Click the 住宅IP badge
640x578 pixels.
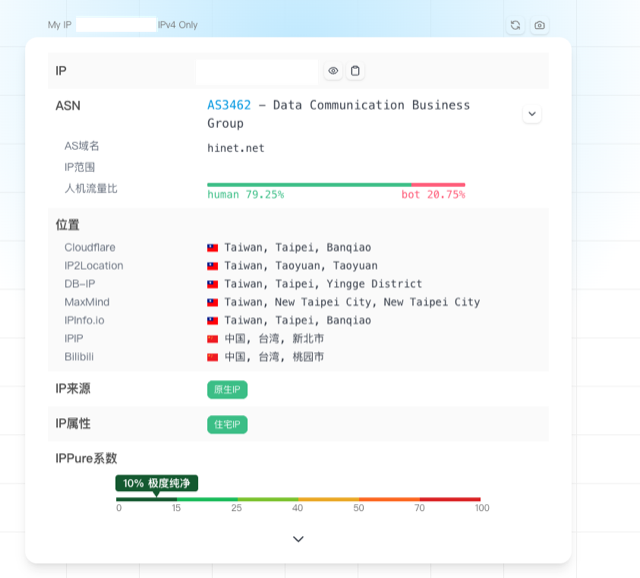click(x=227, y=425)
